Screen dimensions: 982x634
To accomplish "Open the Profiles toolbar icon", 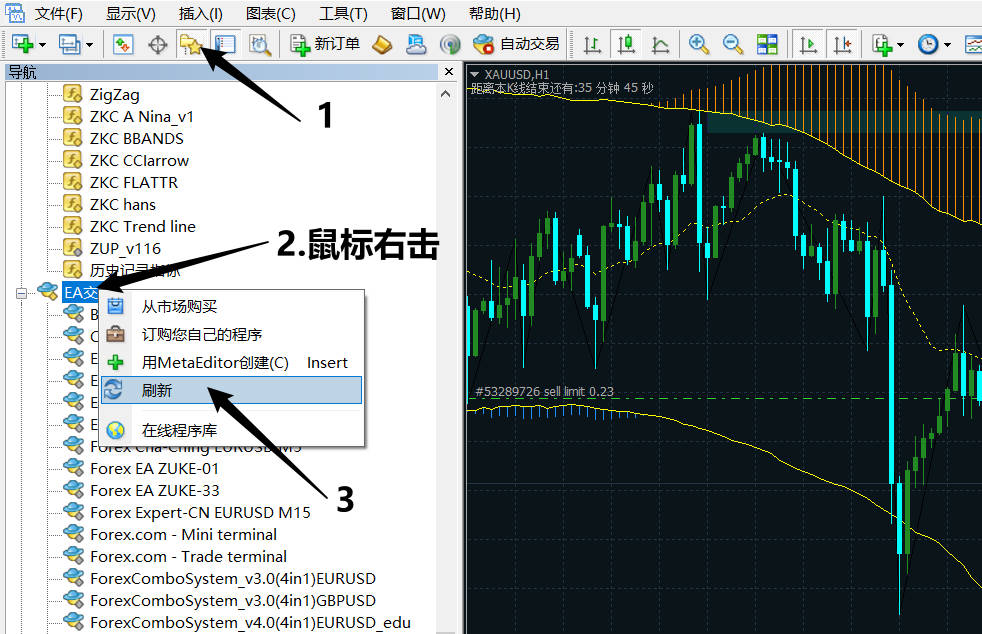I will pyautogui.click(x=69, y=44).
